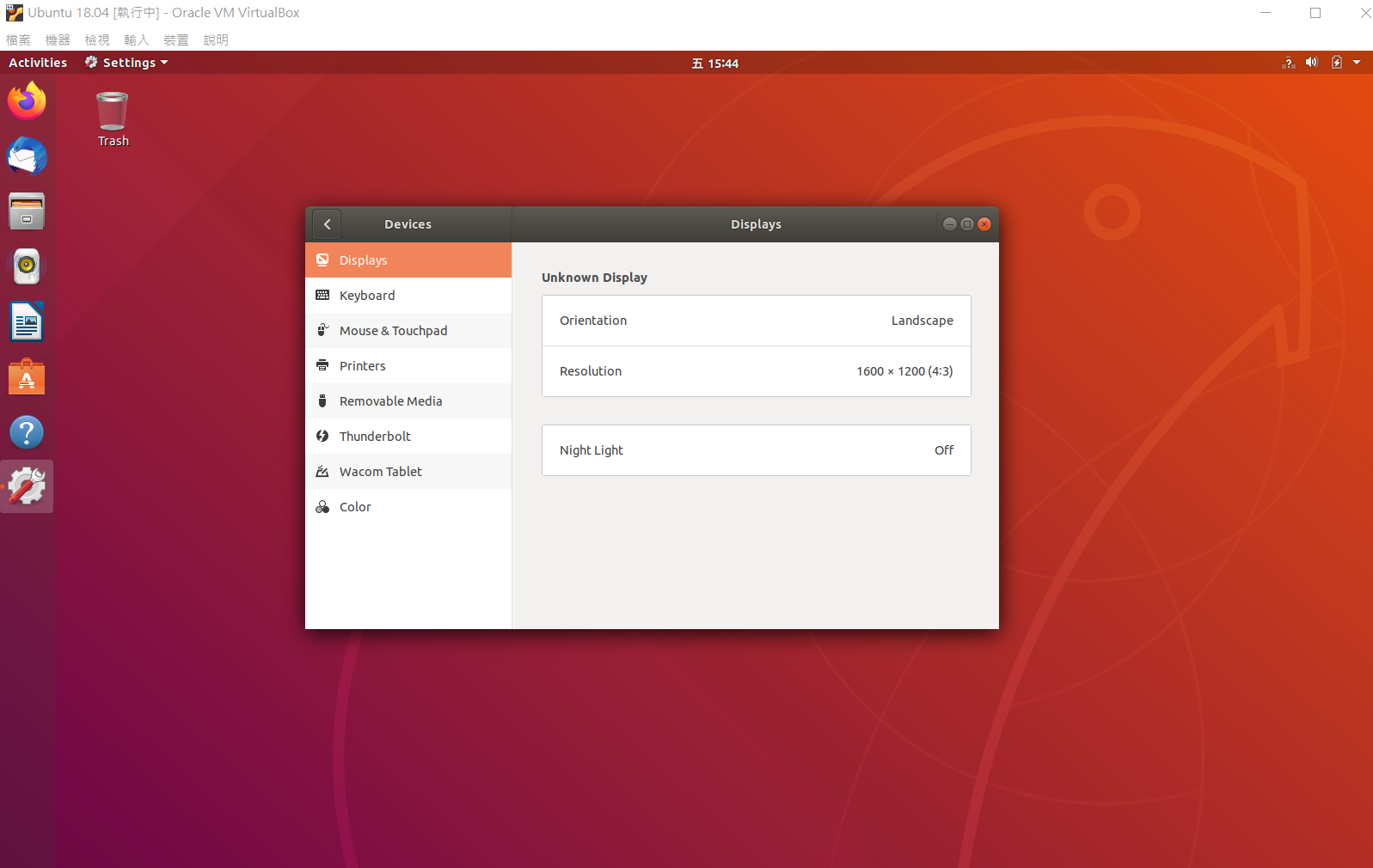Open Firefox from the dock

click(27, 101)
